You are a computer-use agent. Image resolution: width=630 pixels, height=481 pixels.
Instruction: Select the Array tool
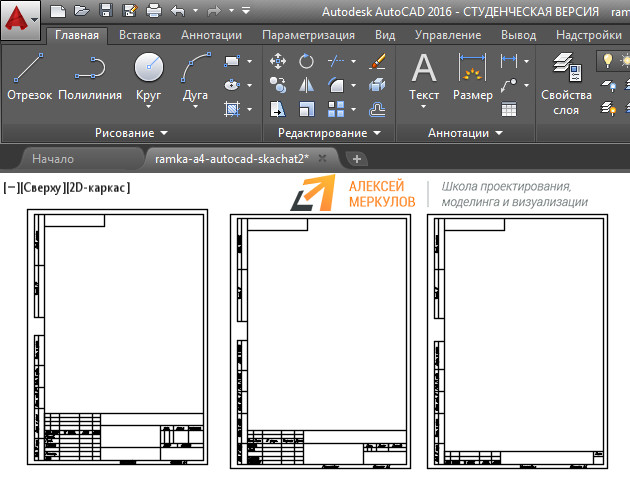(336, 109)
